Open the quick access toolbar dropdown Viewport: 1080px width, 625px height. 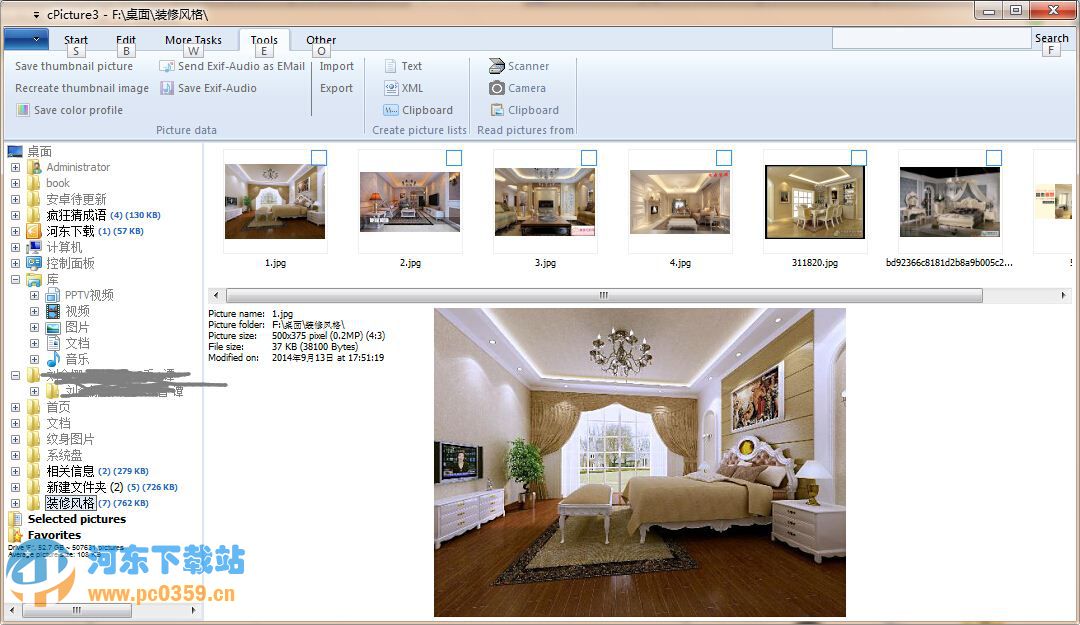coord(36,14)
